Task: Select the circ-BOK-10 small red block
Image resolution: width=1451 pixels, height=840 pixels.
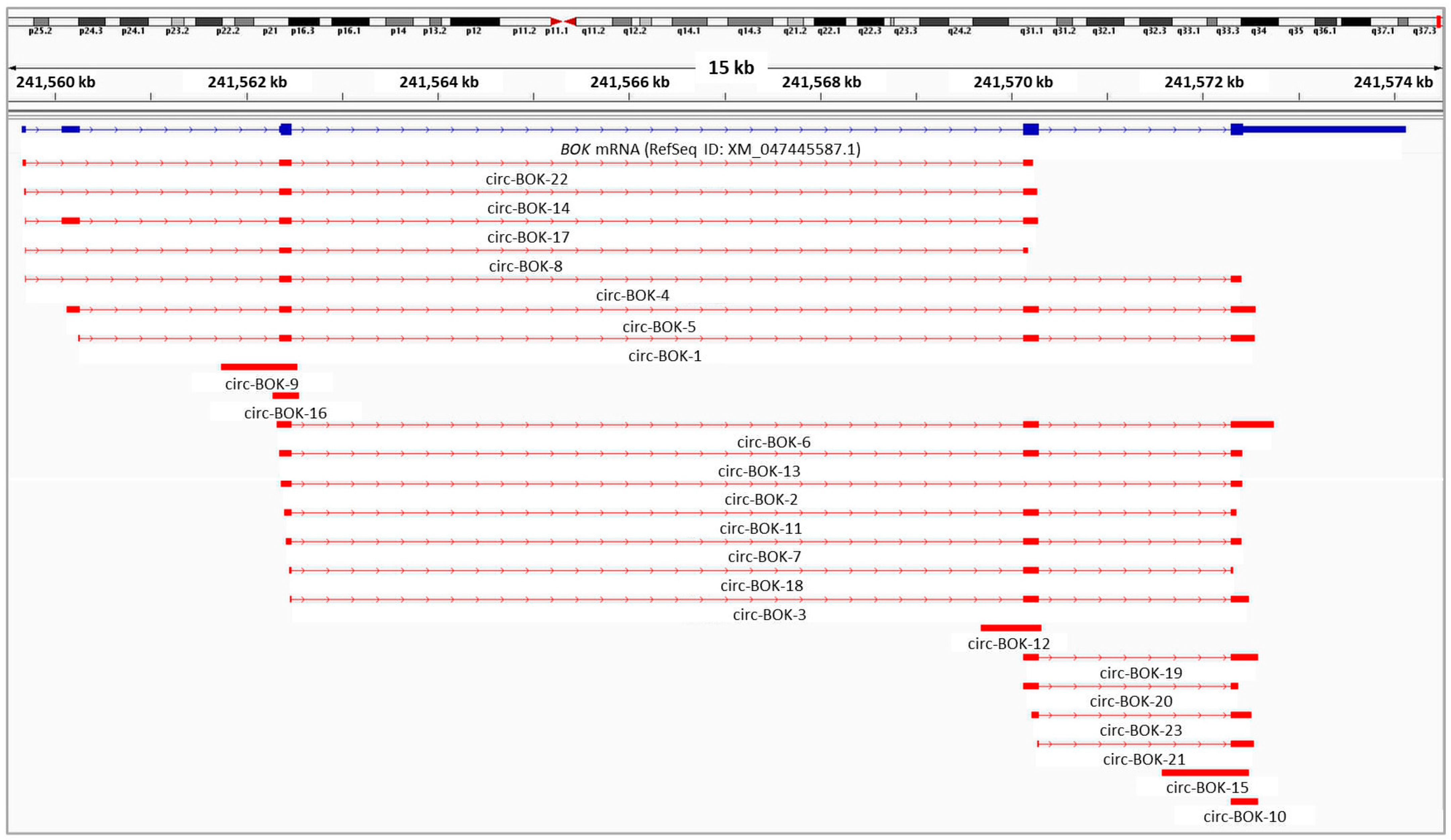Action: (x=1244, y=801)
